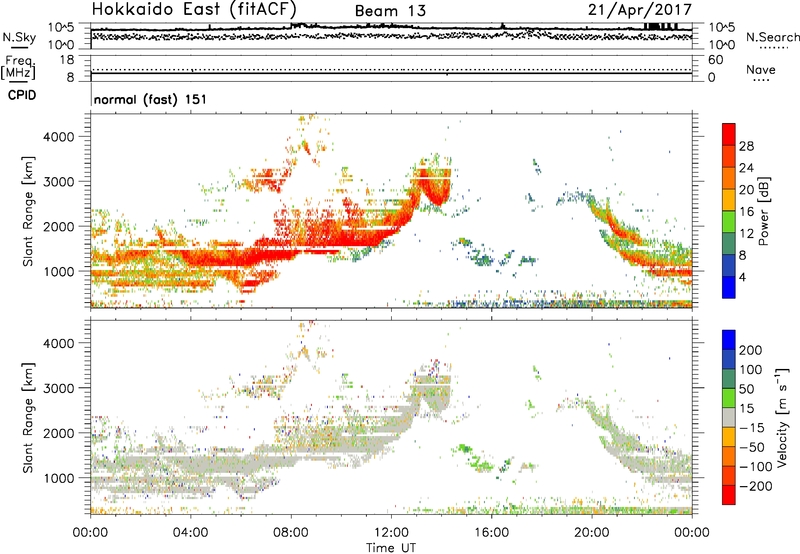Click the "100" tick on Velocity colorbar
This screenshot has height=554, width=800.
751,369
